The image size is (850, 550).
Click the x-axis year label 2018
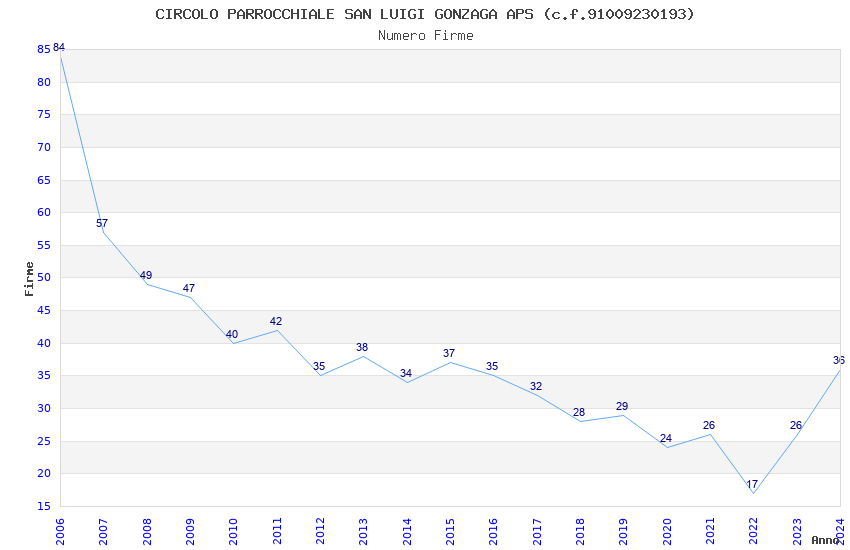coord(580,532)
